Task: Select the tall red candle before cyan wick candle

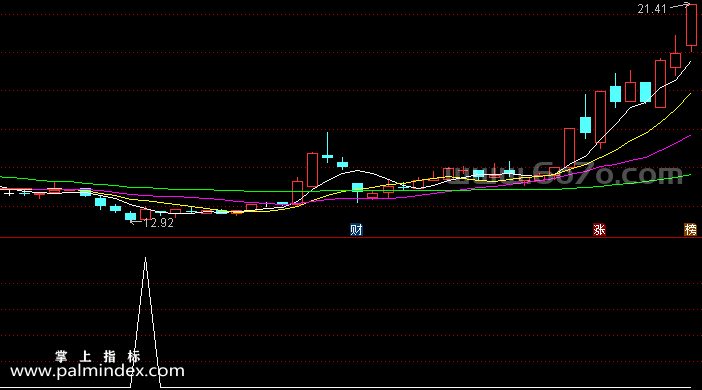Action: click(312, 170)
